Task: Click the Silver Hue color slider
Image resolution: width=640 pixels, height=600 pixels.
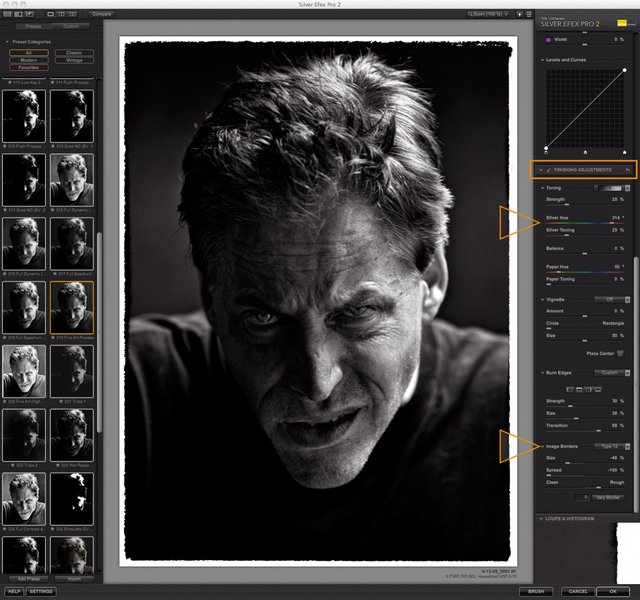Action: click(x=585, y=222)
